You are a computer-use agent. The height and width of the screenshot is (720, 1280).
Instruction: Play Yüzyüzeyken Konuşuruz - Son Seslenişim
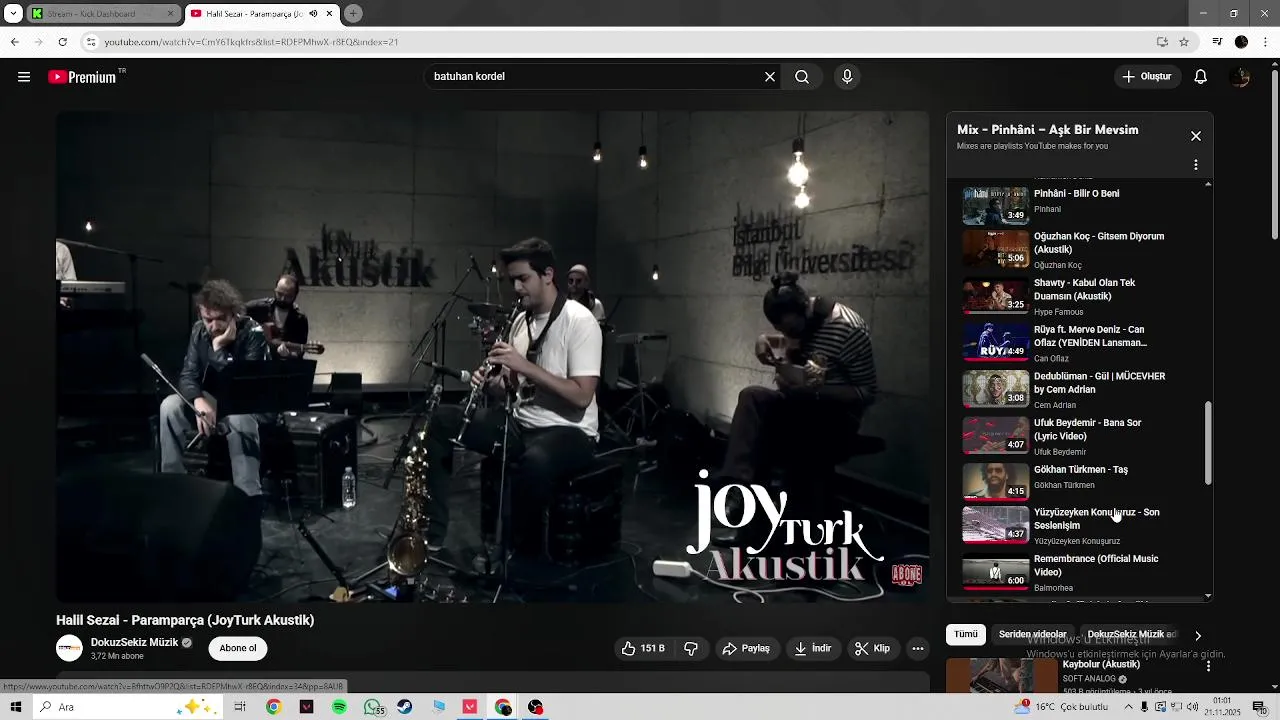tap(1080, 526)
